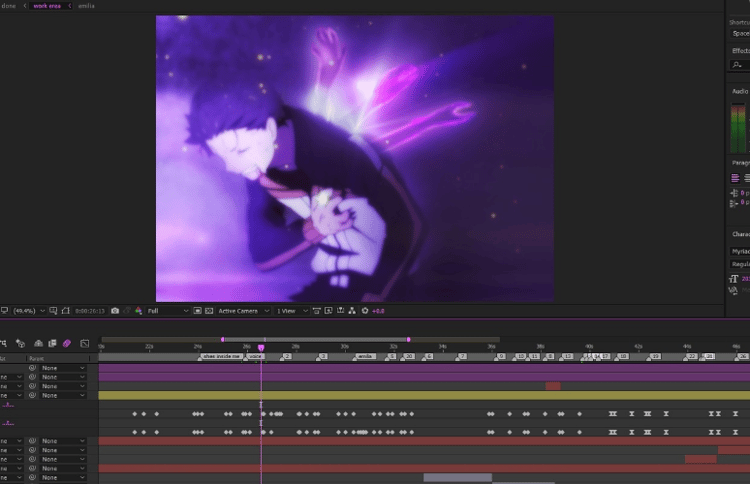The height and width of the screenshot is (484, 750).
Task: Select left align text in Paragraph panel
Action: tap(735, 178)
